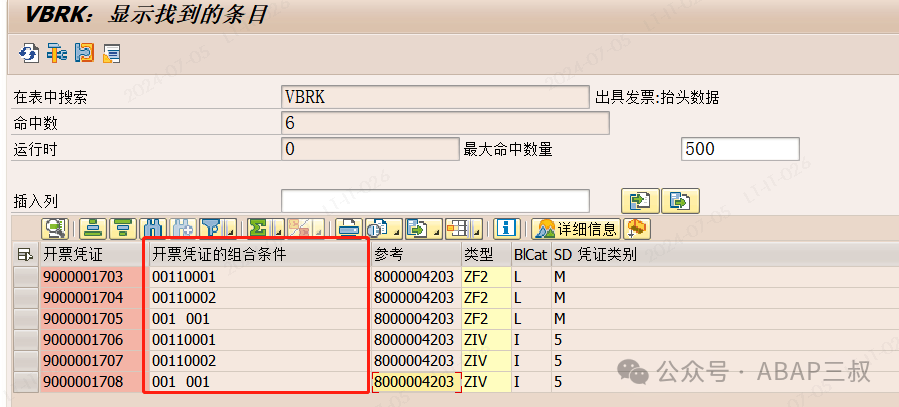Screen dimensions: 899x407
Task: Click the green sigma Total icon
Action: [259, 229]
